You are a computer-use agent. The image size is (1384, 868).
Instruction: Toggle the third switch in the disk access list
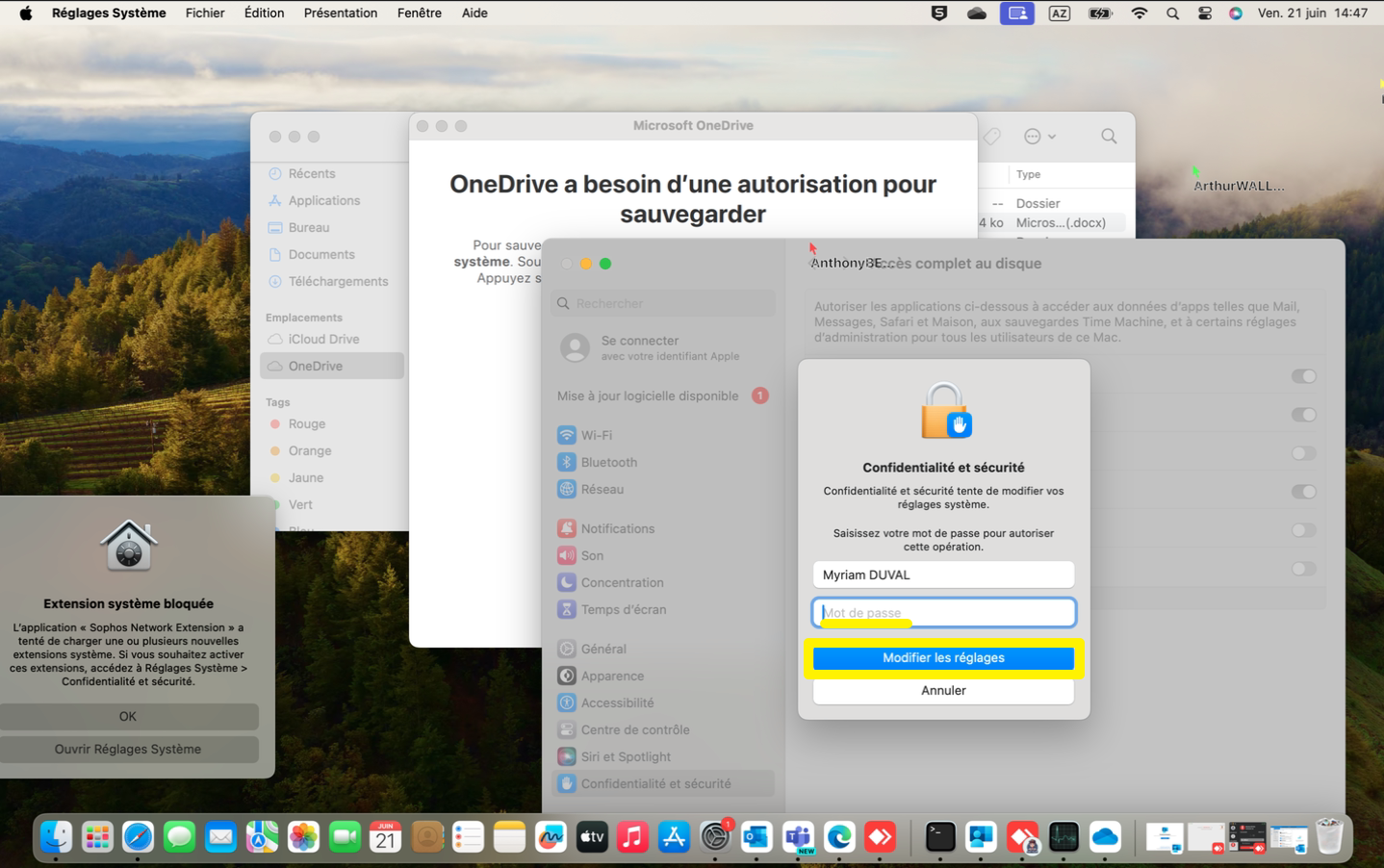click(x=1304, y=453)
